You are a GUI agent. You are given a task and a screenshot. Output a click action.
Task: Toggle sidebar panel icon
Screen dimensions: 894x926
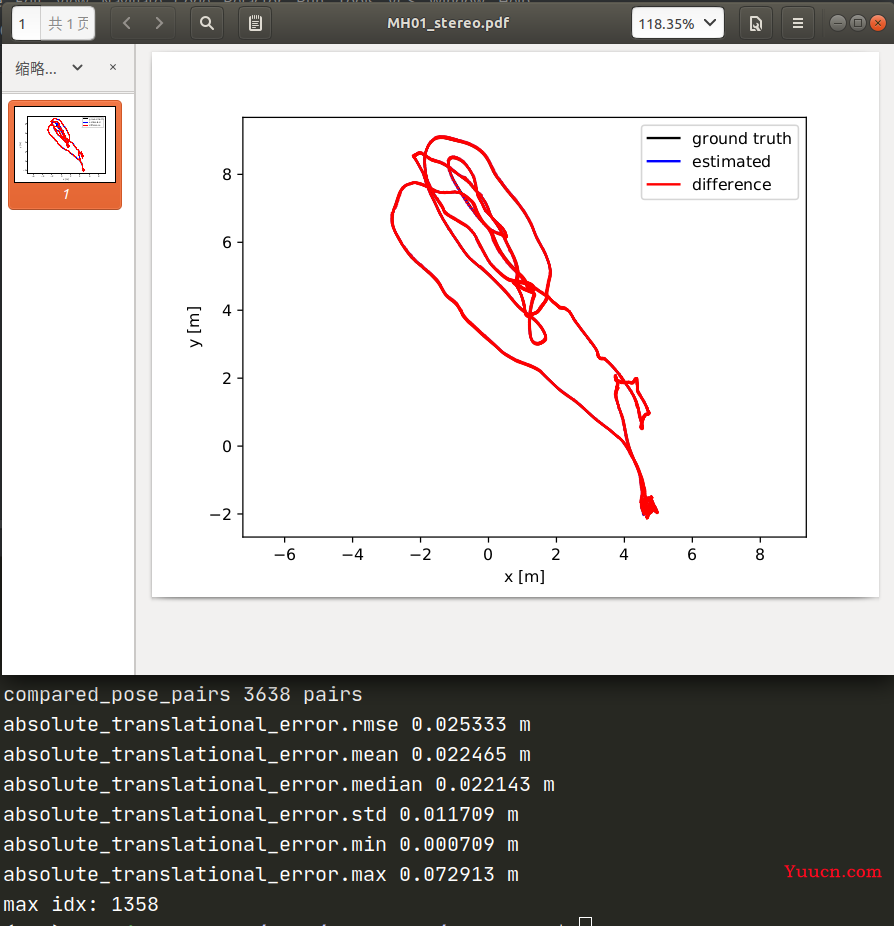[x=255, y=24]
